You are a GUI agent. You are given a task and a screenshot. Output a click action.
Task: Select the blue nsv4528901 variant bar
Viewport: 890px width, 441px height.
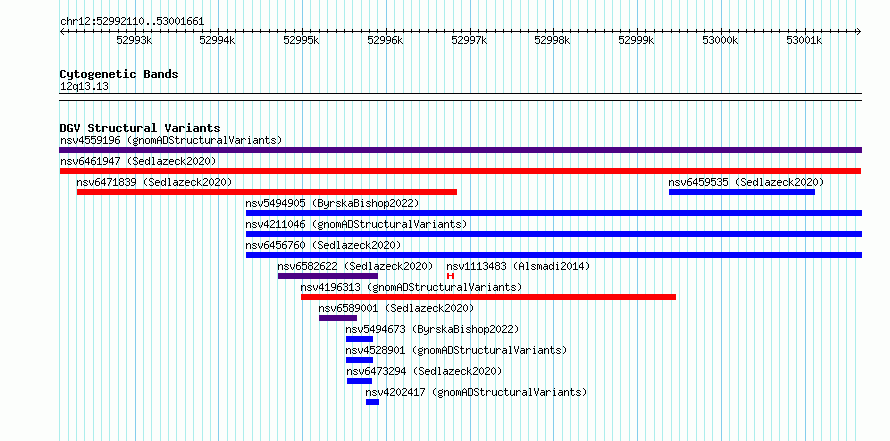pos(359,360)
